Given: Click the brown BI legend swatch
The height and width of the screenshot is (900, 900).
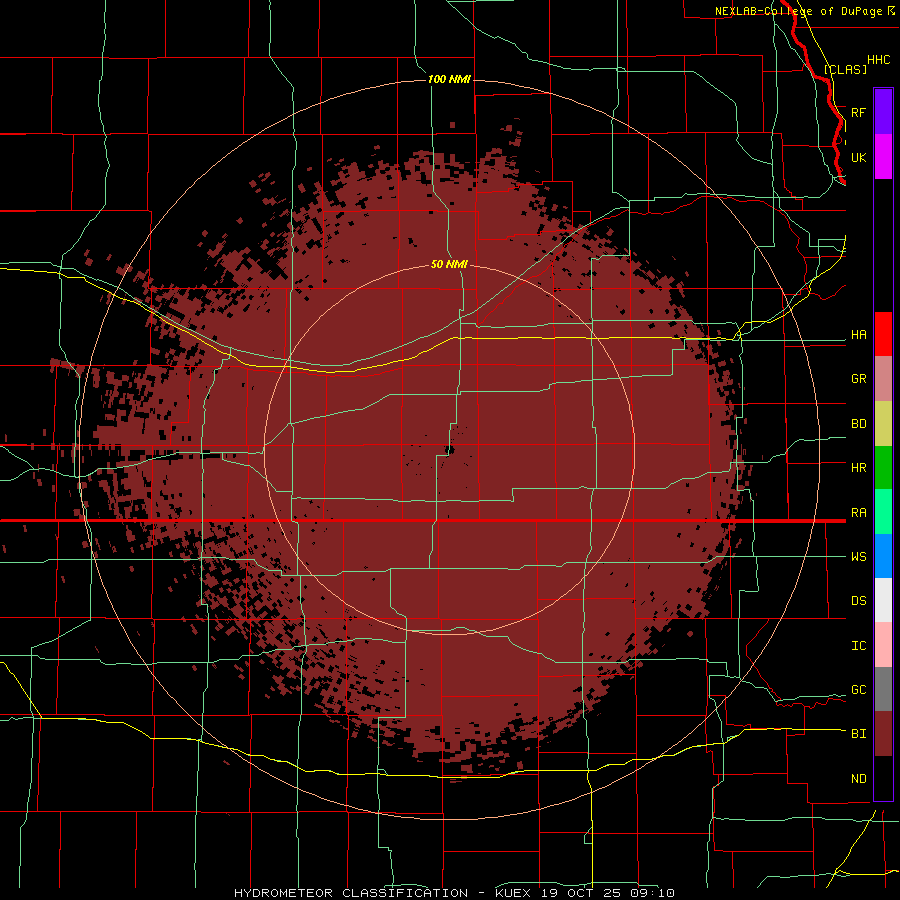Looking at the screenshot, I should [x=883, y=734].
